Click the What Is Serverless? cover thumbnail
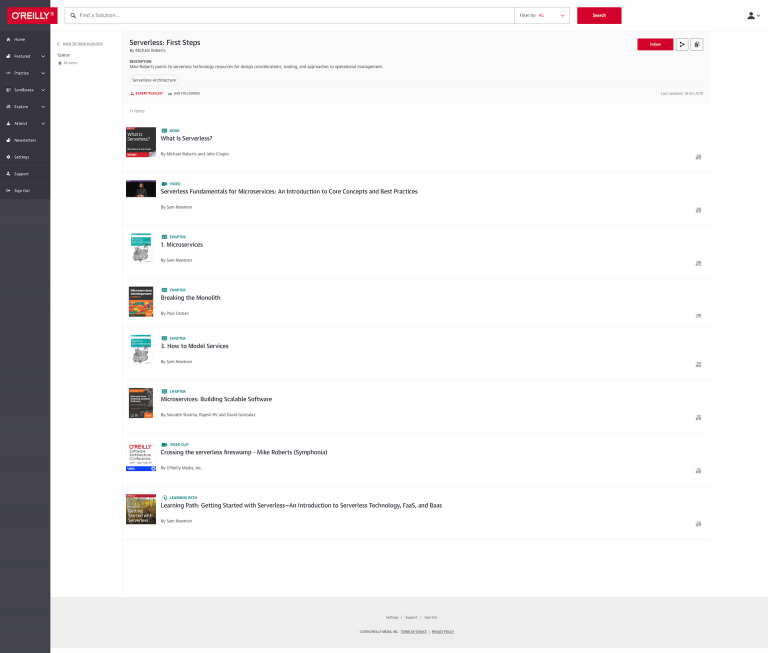The width and height of the screenshot is (768, 653). coord(141,142)
